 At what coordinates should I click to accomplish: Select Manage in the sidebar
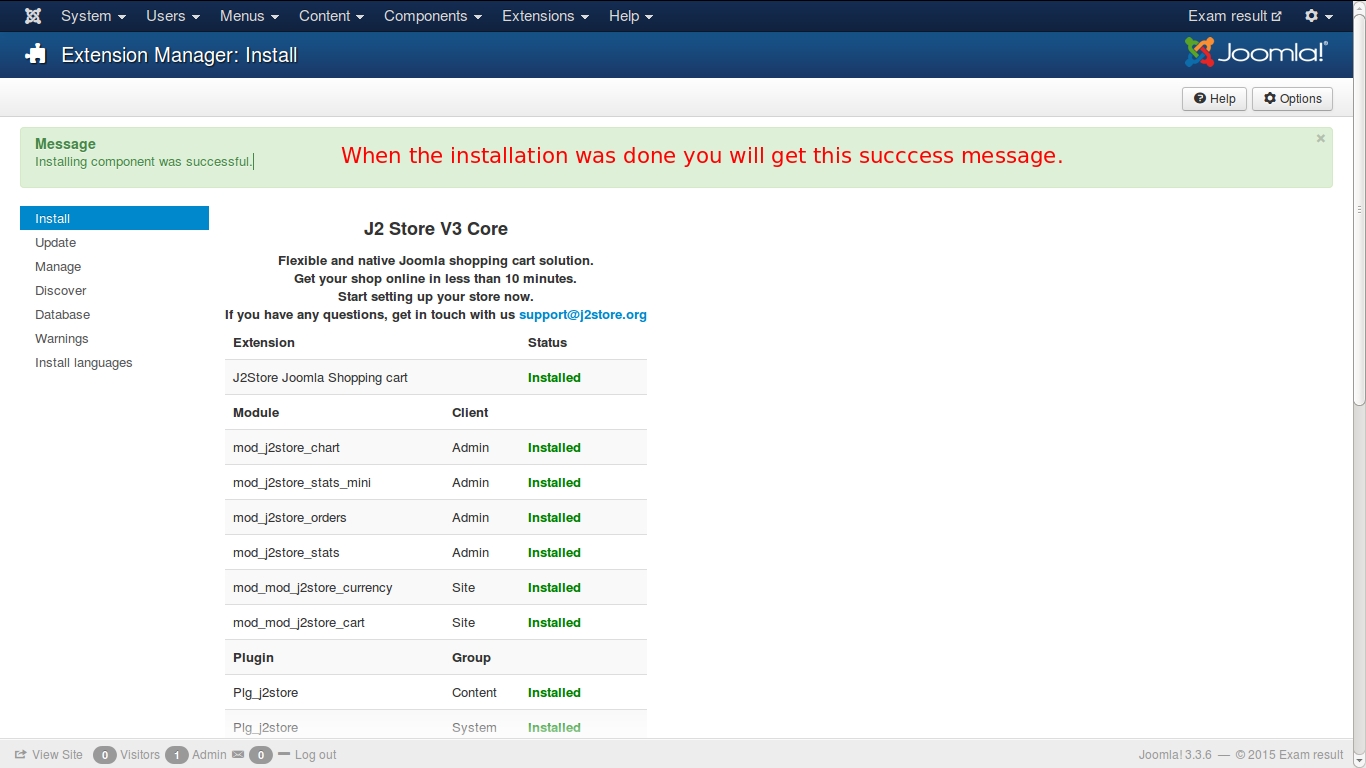(58, 267)
